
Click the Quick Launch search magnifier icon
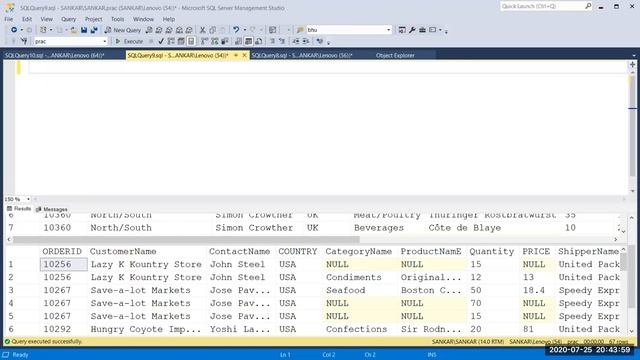click(x=588, y=6)
